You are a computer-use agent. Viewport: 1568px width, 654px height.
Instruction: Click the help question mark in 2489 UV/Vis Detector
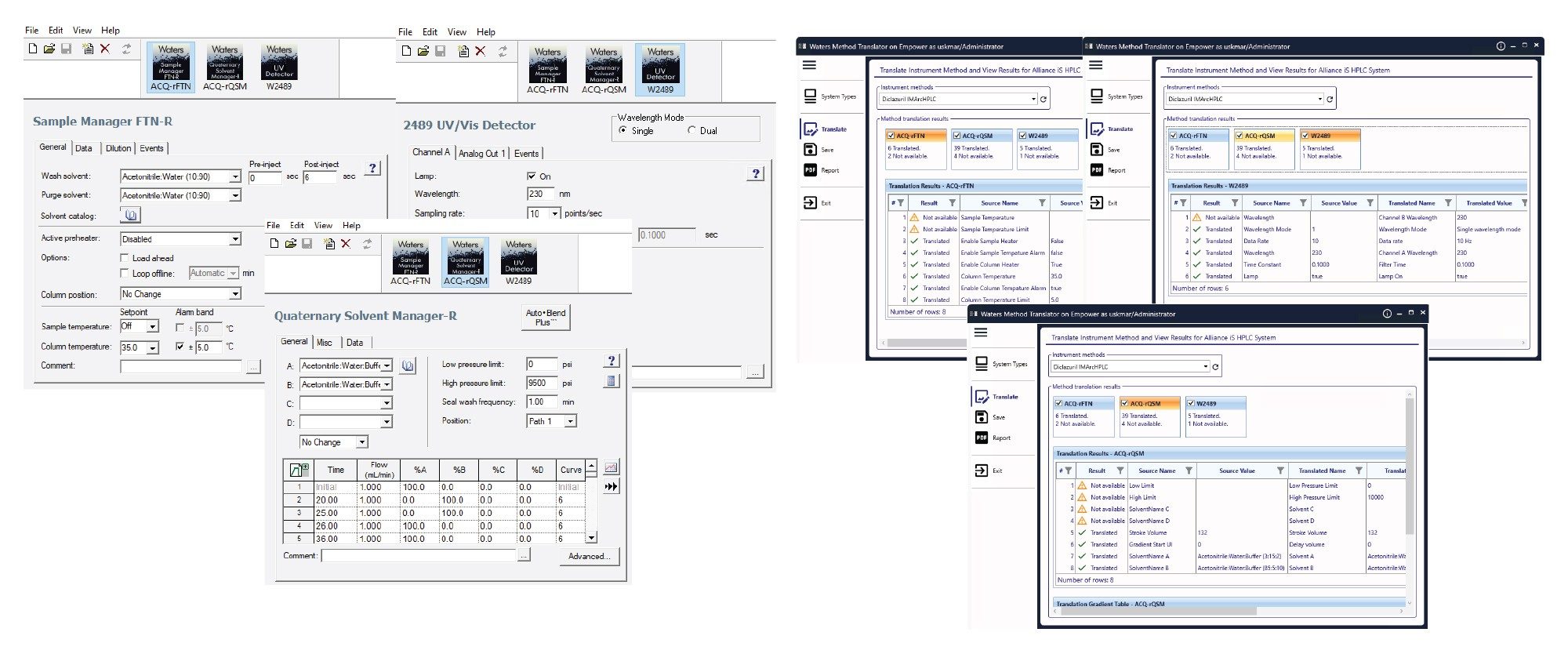tap(755, 174)
